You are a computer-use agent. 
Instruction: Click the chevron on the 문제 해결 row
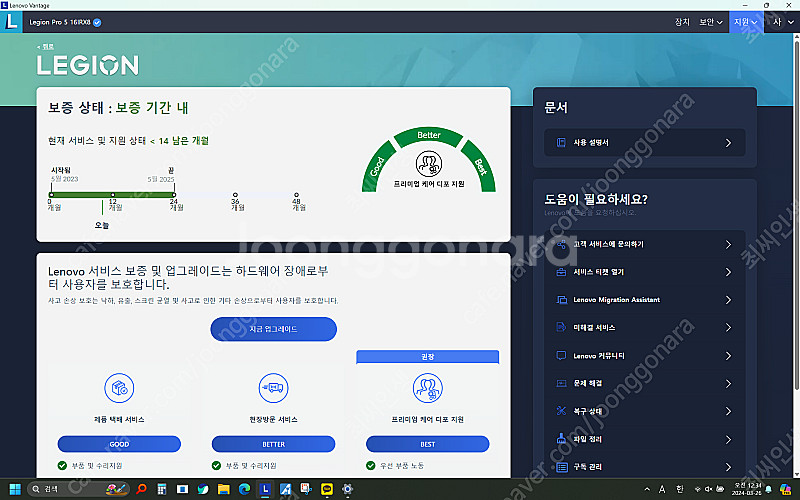728,383
